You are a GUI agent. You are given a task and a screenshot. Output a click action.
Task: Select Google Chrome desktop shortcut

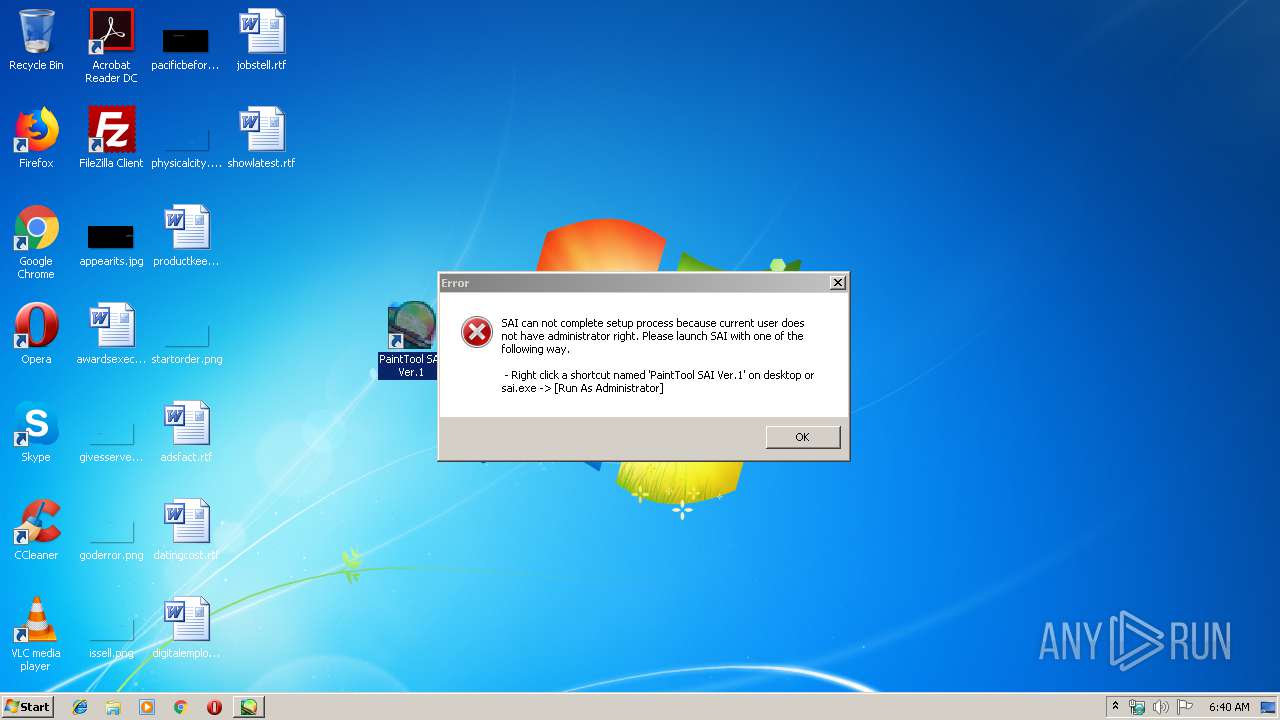pos(36,242)
